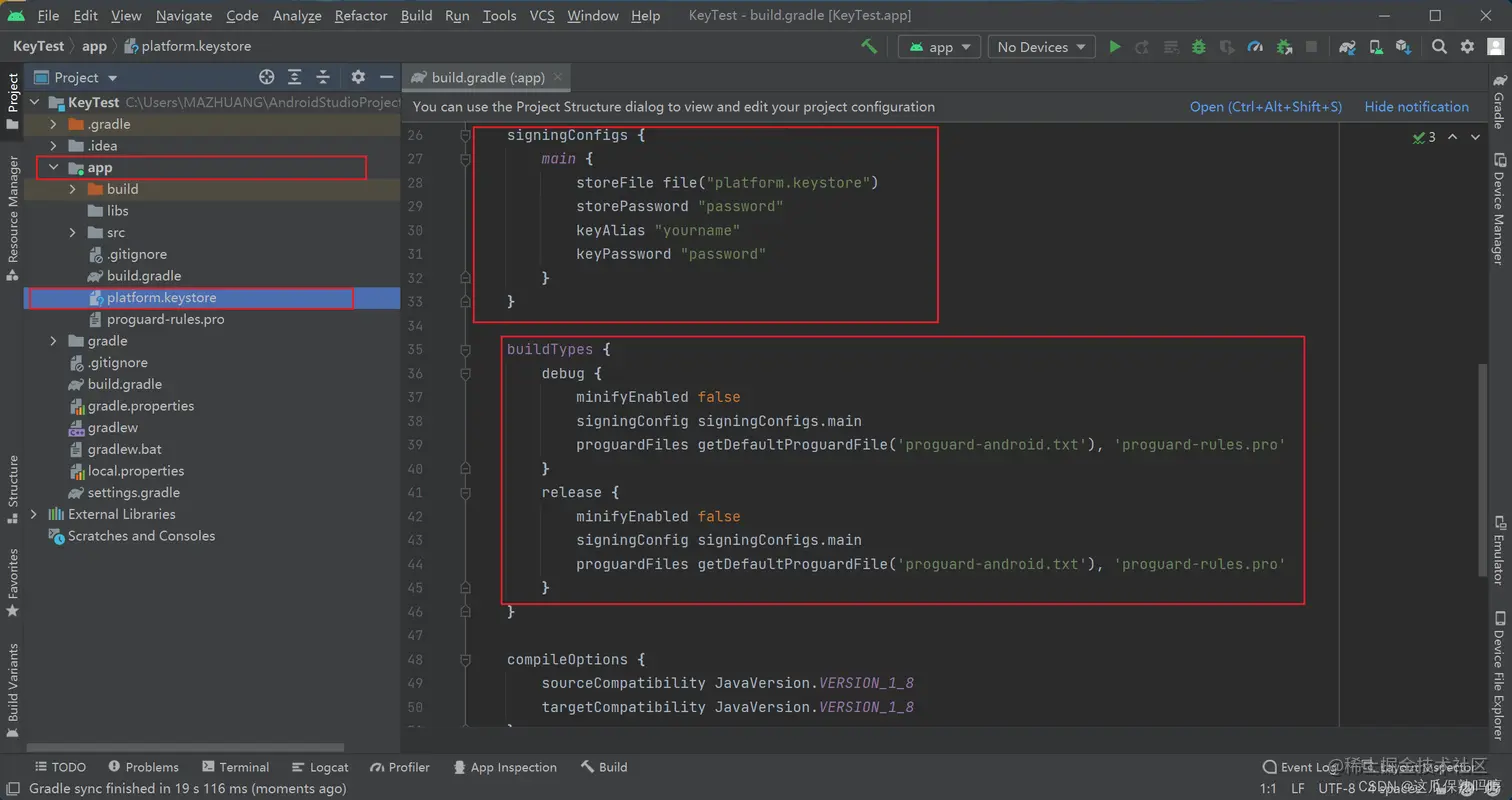The height and width of the screenshot is (800, 1512).
Task: Open the Refactor menu
Action: coord(361,15)
